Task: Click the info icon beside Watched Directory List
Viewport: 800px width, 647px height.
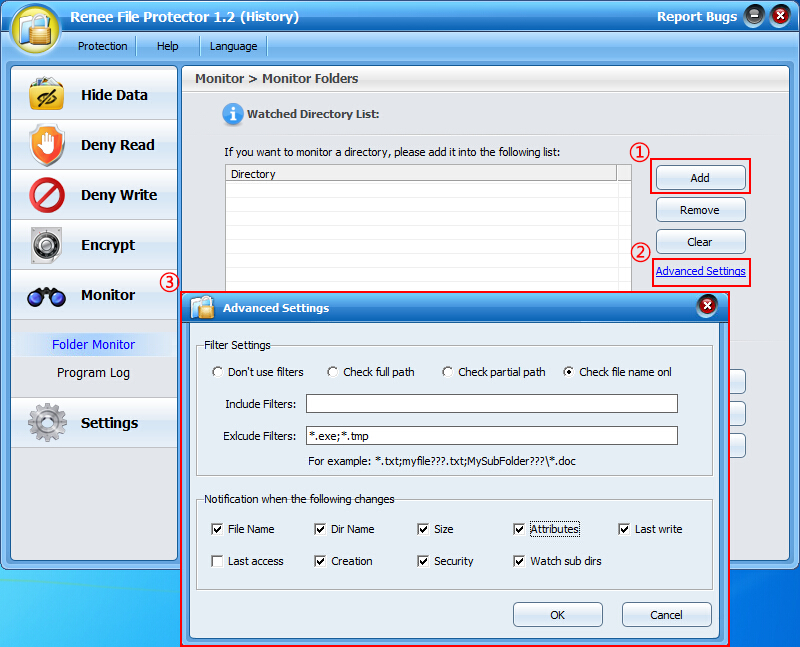Action: click(233, 114)
